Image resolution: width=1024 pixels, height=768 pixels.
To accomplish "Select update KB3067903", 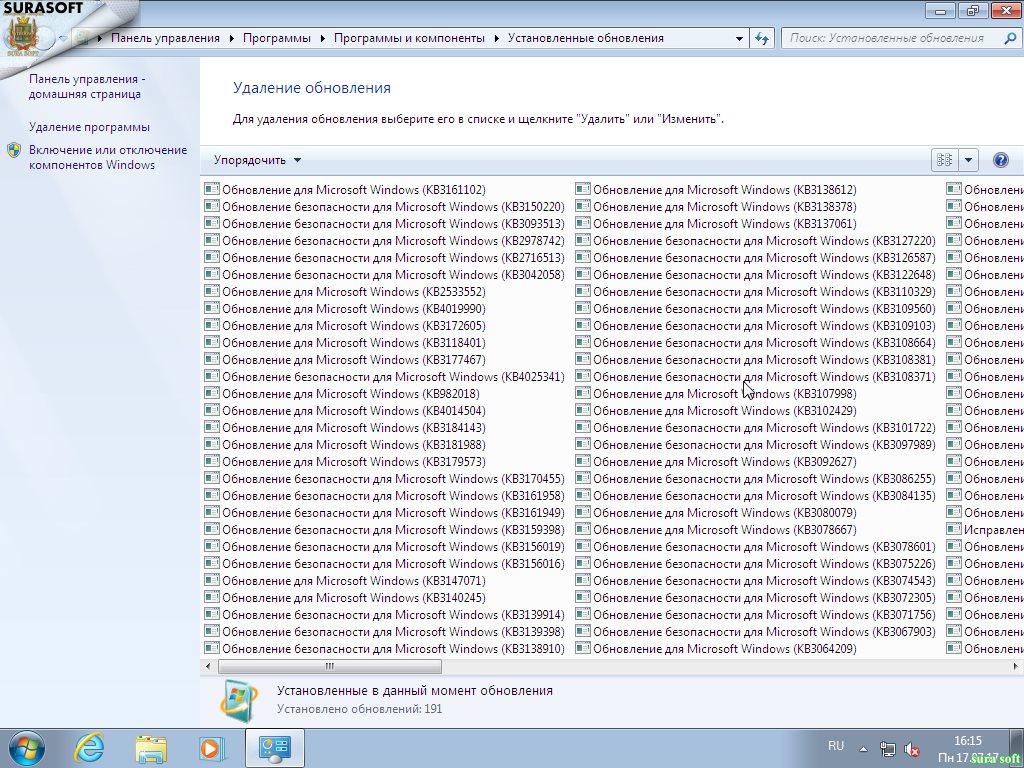I will click(756, 631).
